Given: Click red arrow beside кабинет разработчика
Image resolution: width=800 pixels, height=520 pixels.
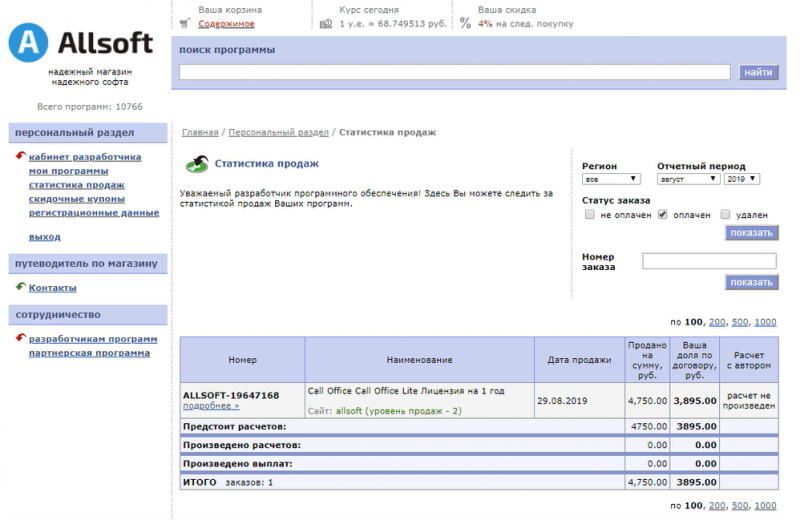Looking at the screenshot, I should [x=20, y=156].
